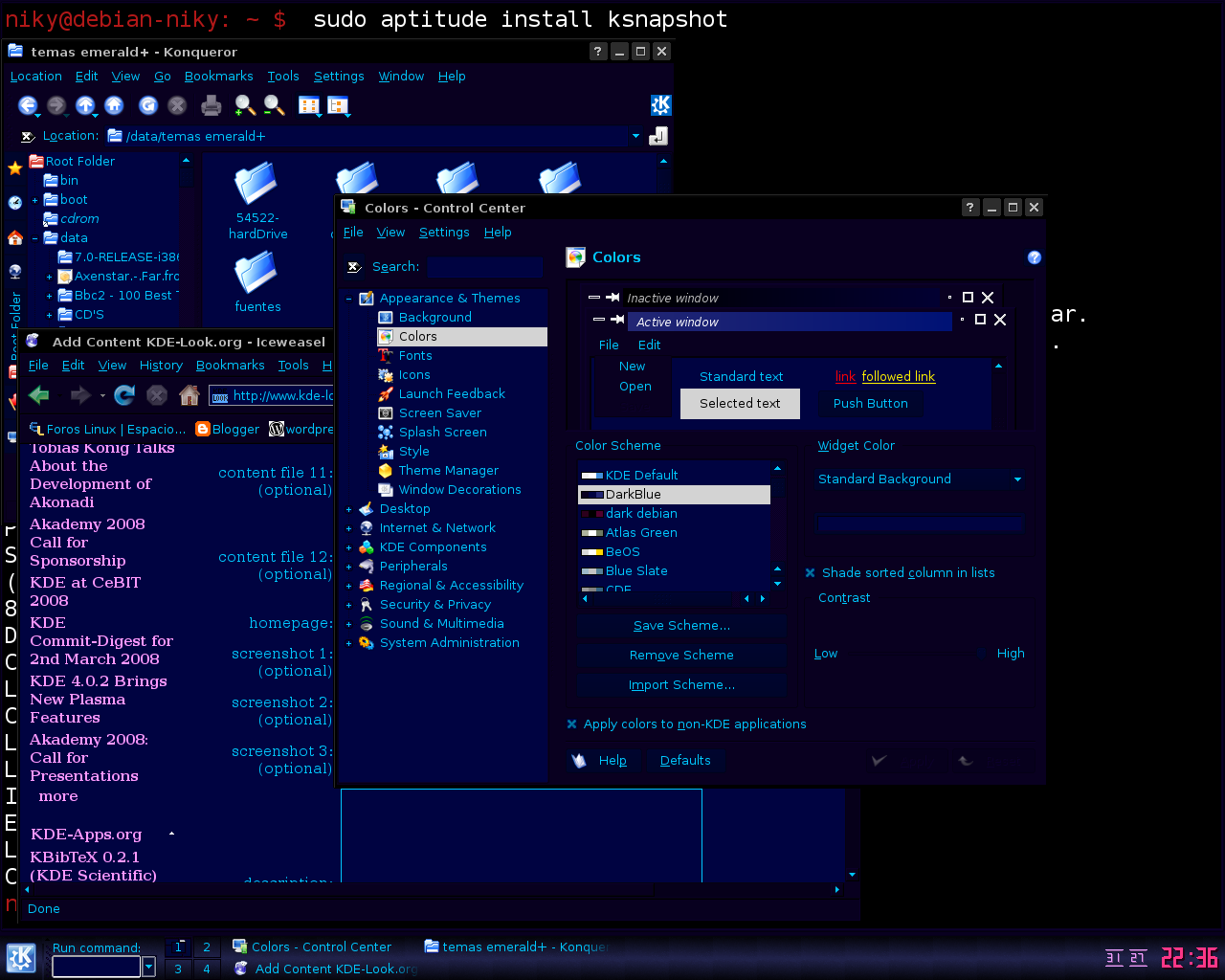The image size is (1225, 980).
Task: Open Konqueror Tools menu
Action: (283, 76)
